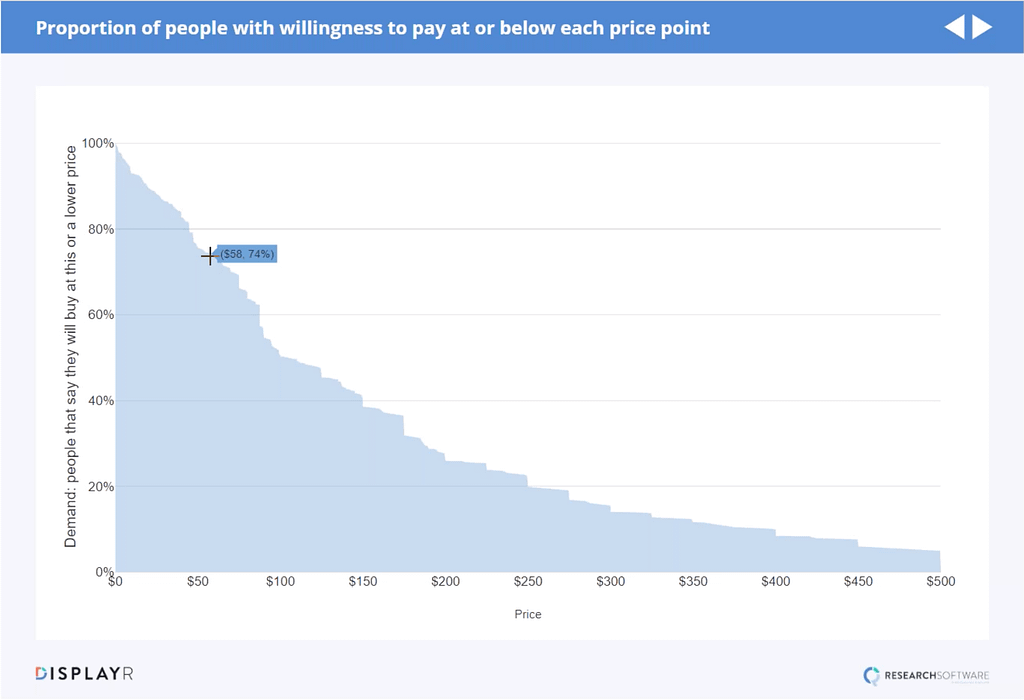Click the $500 price axis label
Image resolution: width=1024 pixels, height=700 pixels.
pyautogui.click(x=940, y=582)
